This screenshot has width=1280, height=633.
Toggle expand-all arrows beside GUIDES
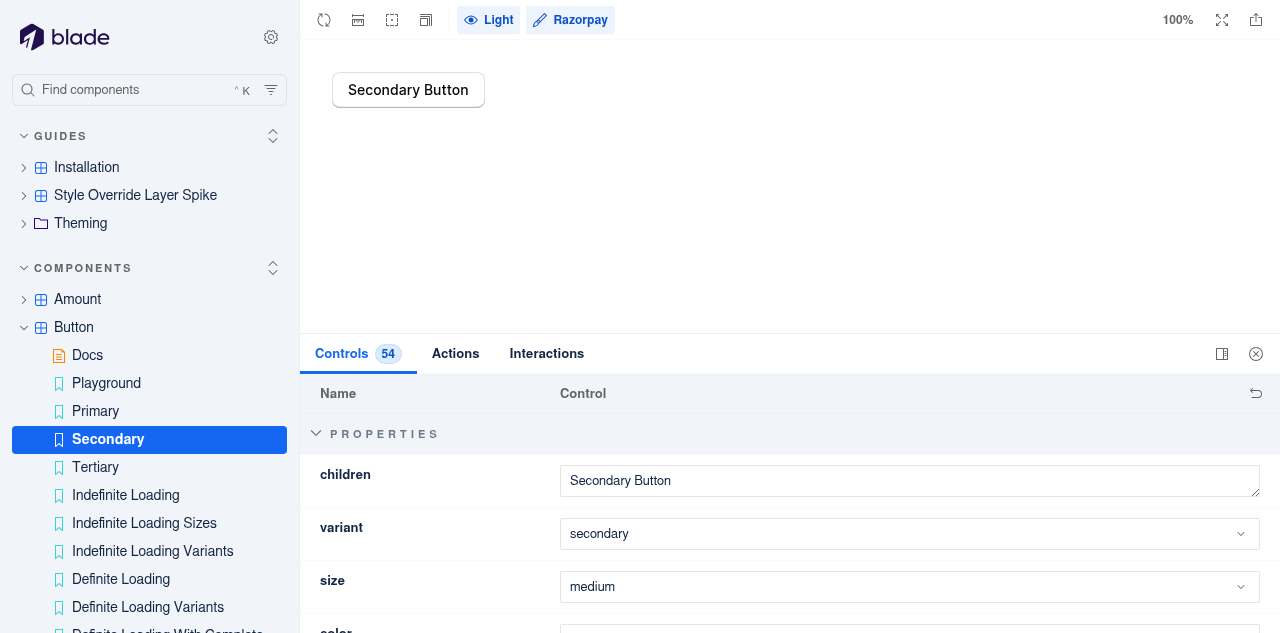point(273,136)
